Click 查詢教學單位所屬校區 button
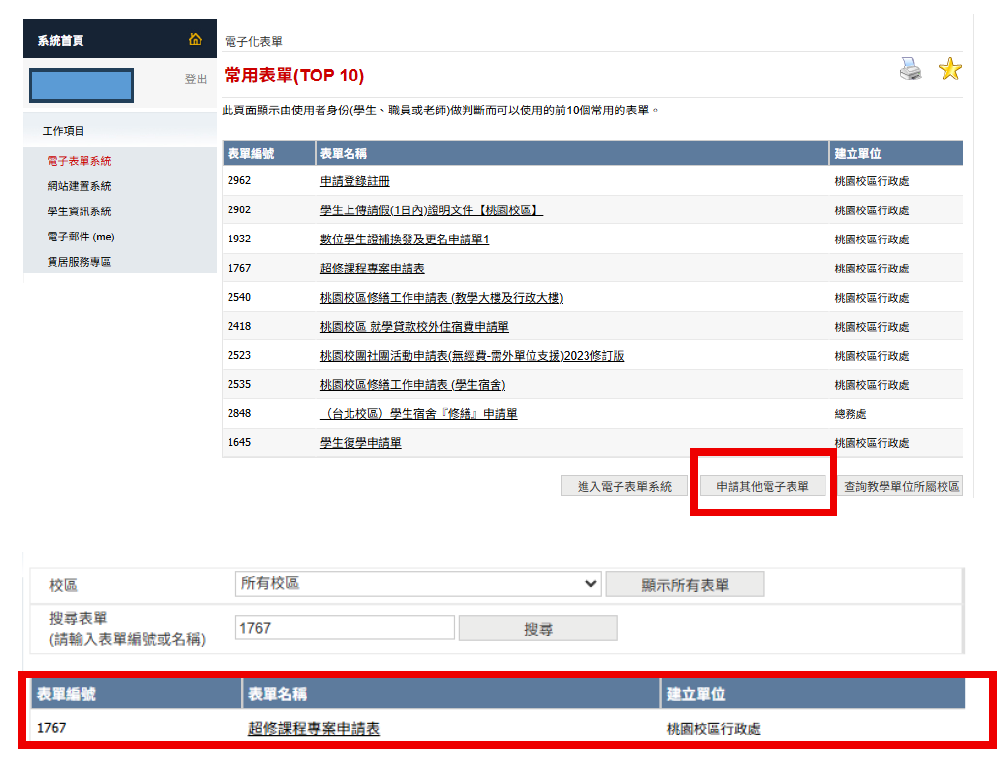1002x771 pixels. [901, 487]
